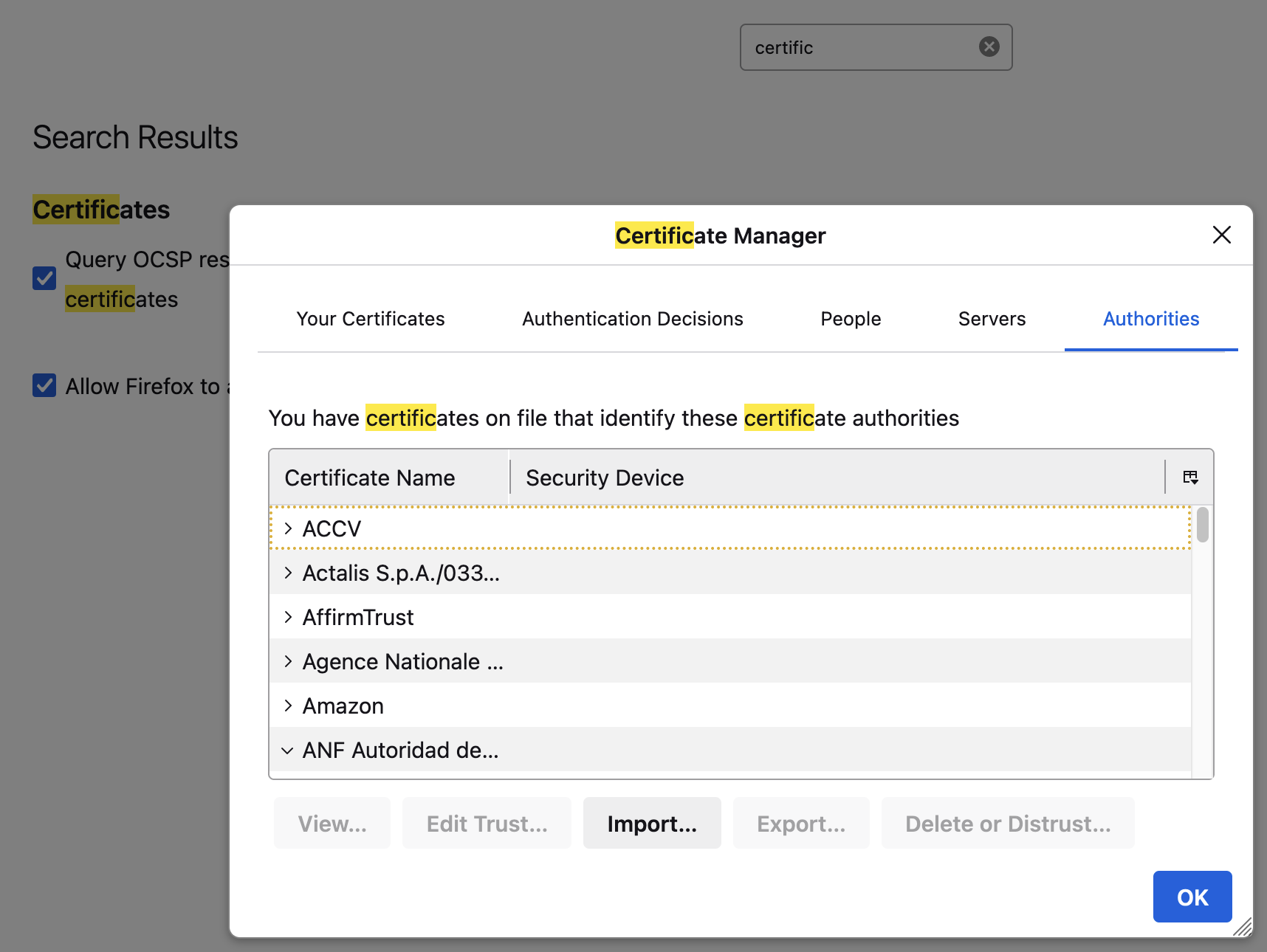Sort by the Certificate Name column header
This screenshot has width=1267, height=952.
pyautogui.click(x=369, y=477)
